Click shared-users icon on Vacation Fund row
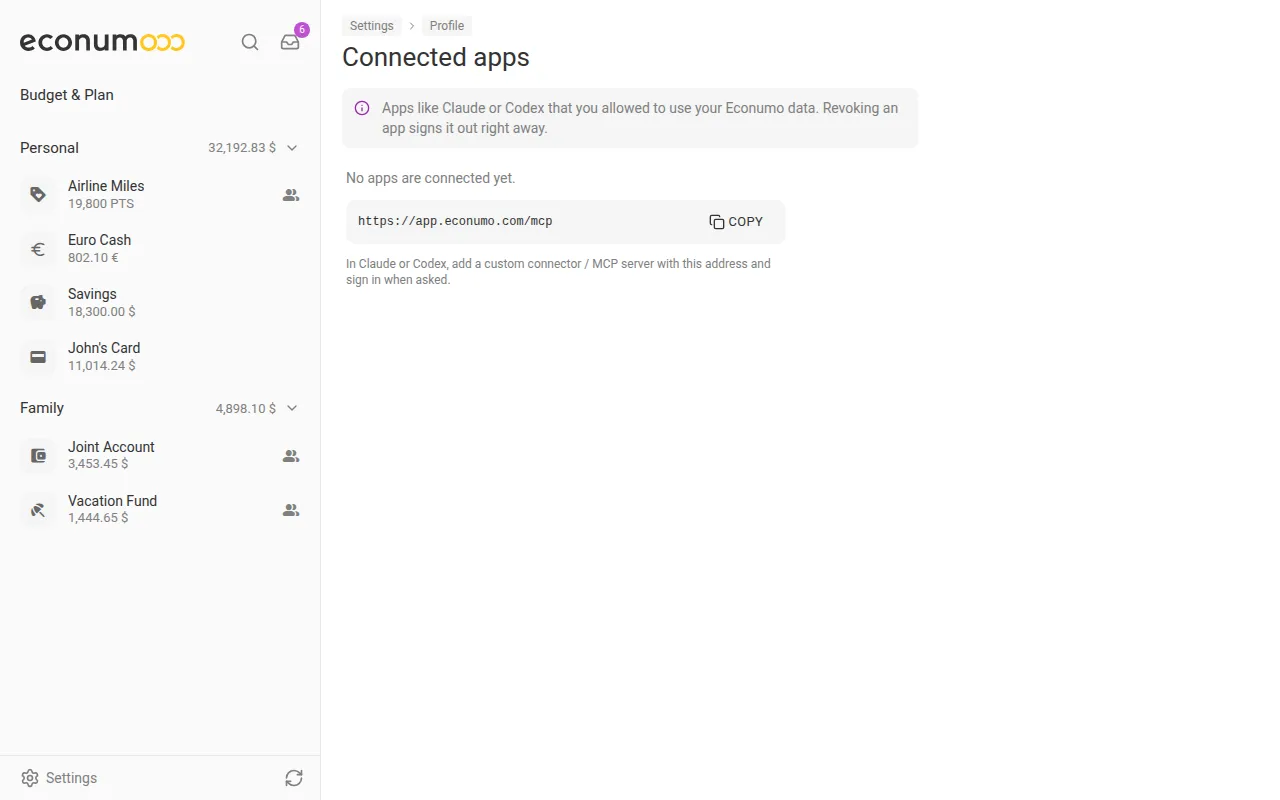The width and height of the screenshot is (1280, 800). point(291,510)
